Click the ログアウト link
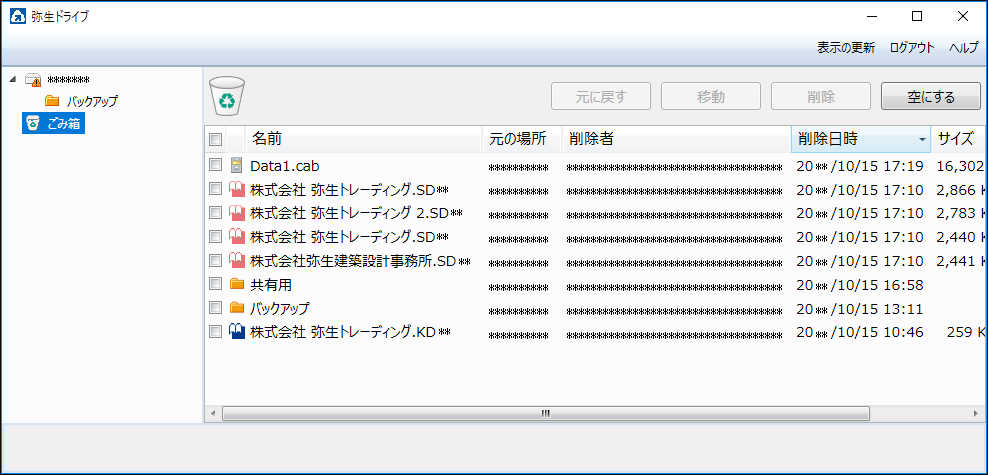Screen dimensions: 988x475 911,47
